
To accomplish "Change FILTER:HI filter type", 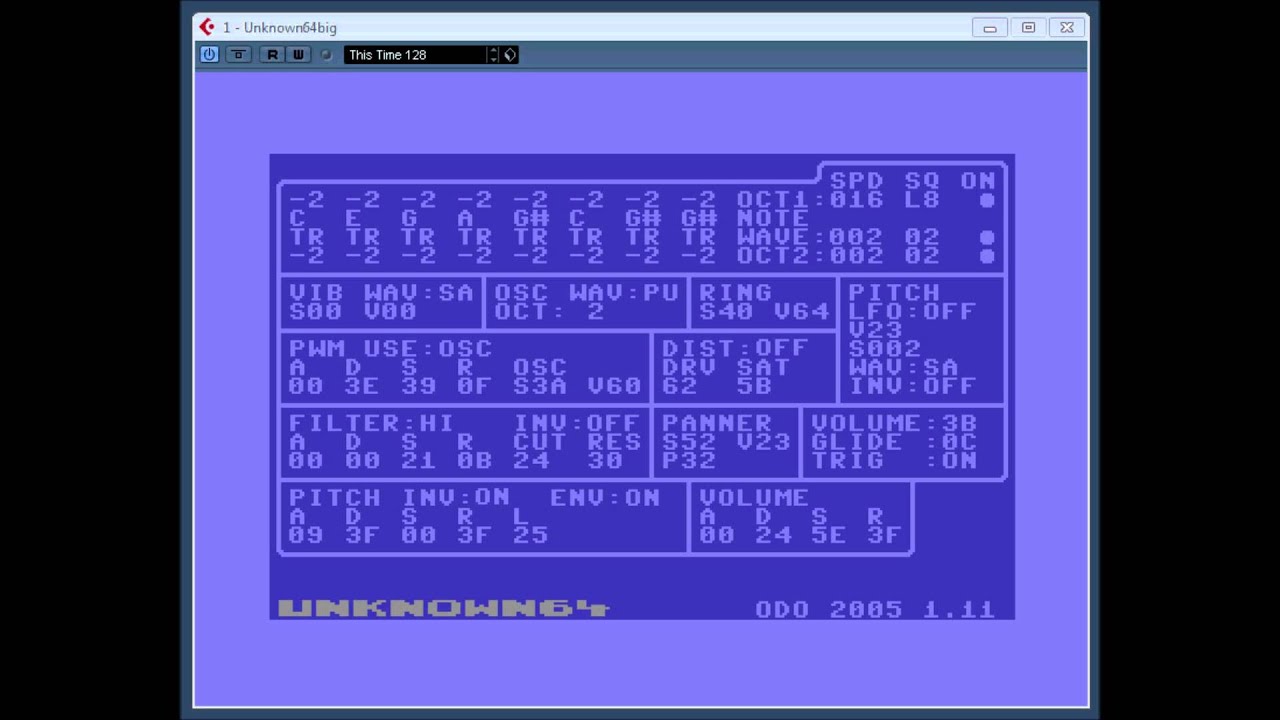I will point(372,424).
